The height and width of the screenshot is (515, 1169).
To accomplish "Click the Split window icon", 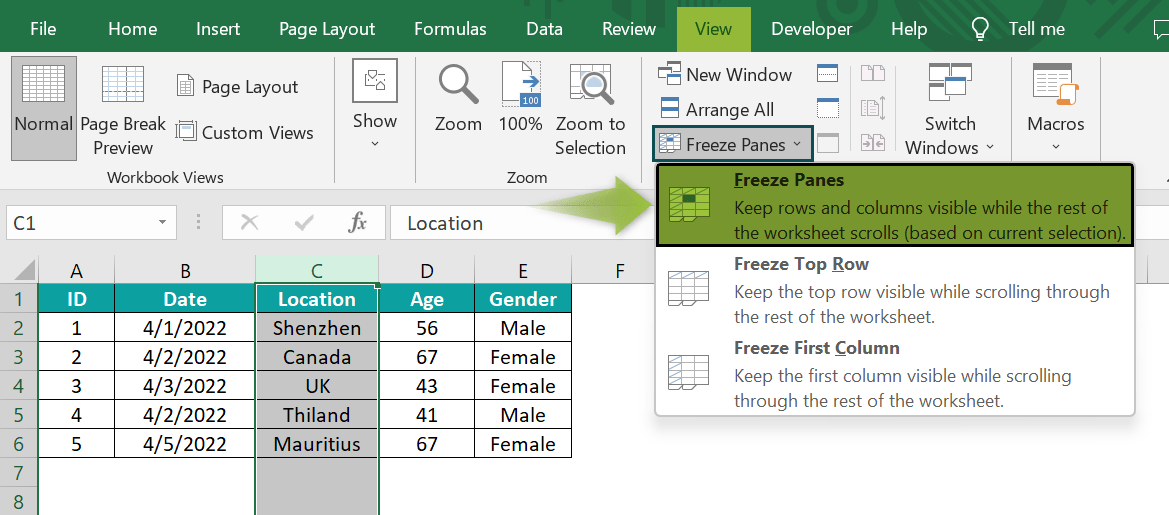I will coord(828,73).
